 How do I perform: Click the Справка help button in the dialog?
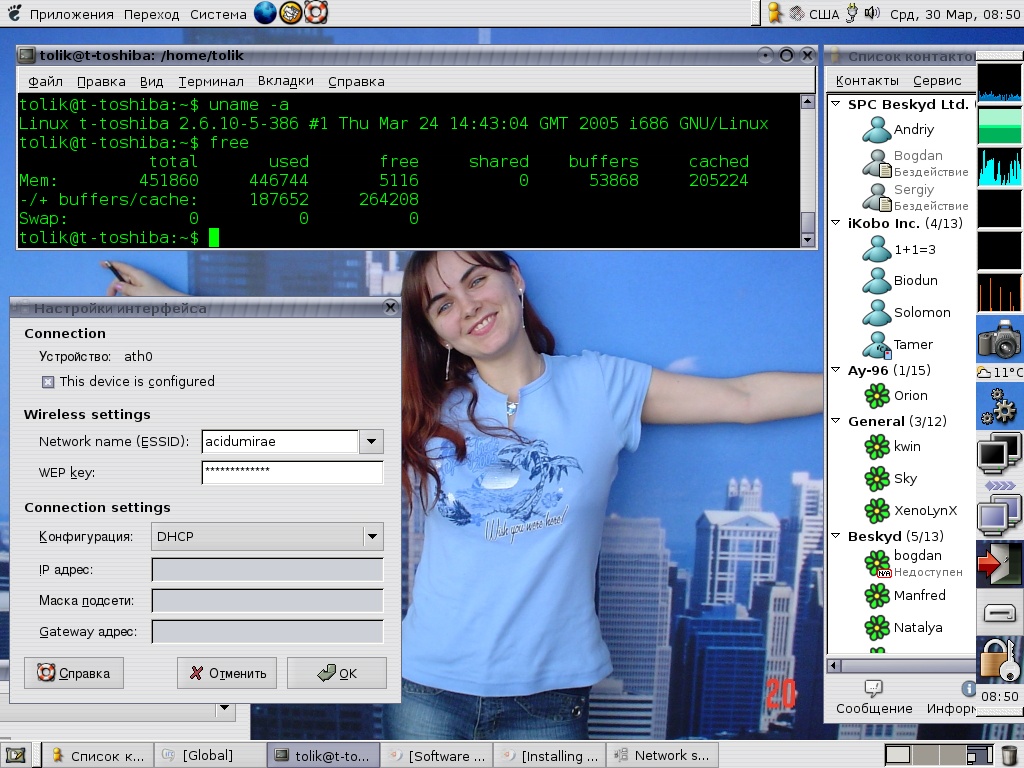(x=74, y=673)
